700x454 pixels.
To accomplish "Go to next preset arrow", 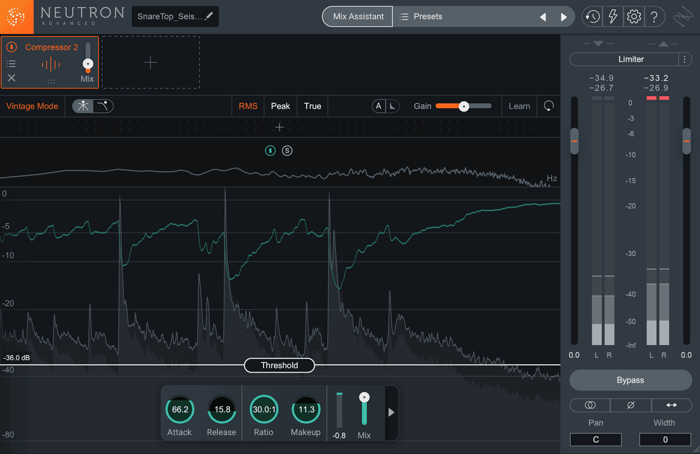I will [564, 17].
